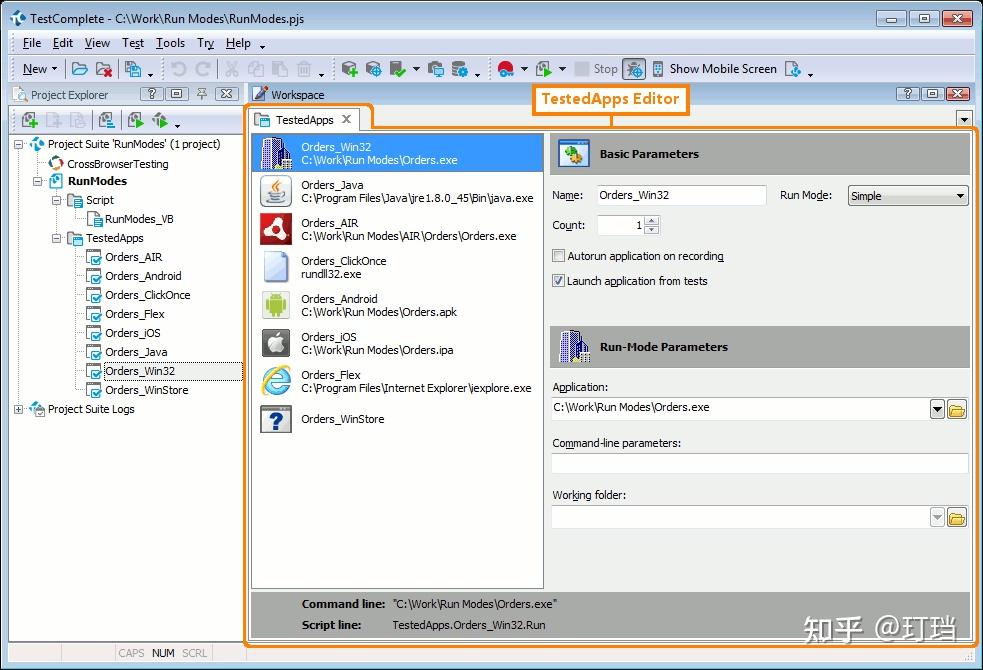Open the Application path dropdown arrow
983x670 pixels.
(x=937, y=411)
